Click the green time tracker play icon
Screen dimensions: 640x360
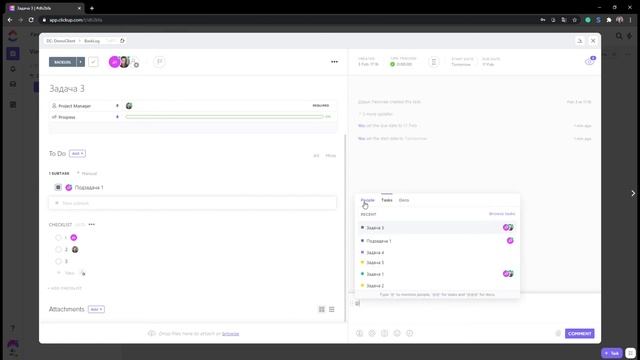(392, 64)
